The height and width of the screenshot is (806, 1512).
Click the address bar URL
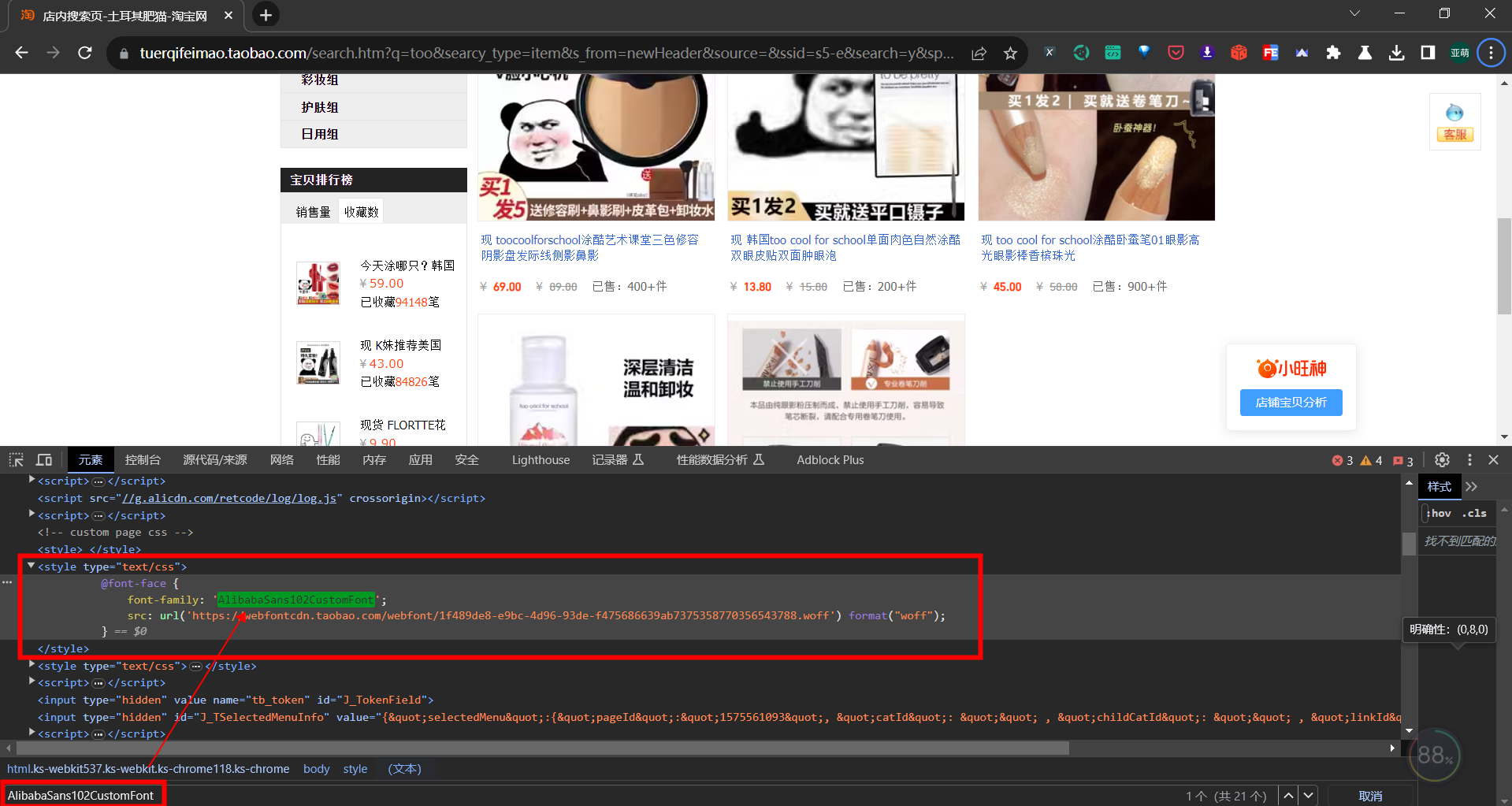point(546,53)
